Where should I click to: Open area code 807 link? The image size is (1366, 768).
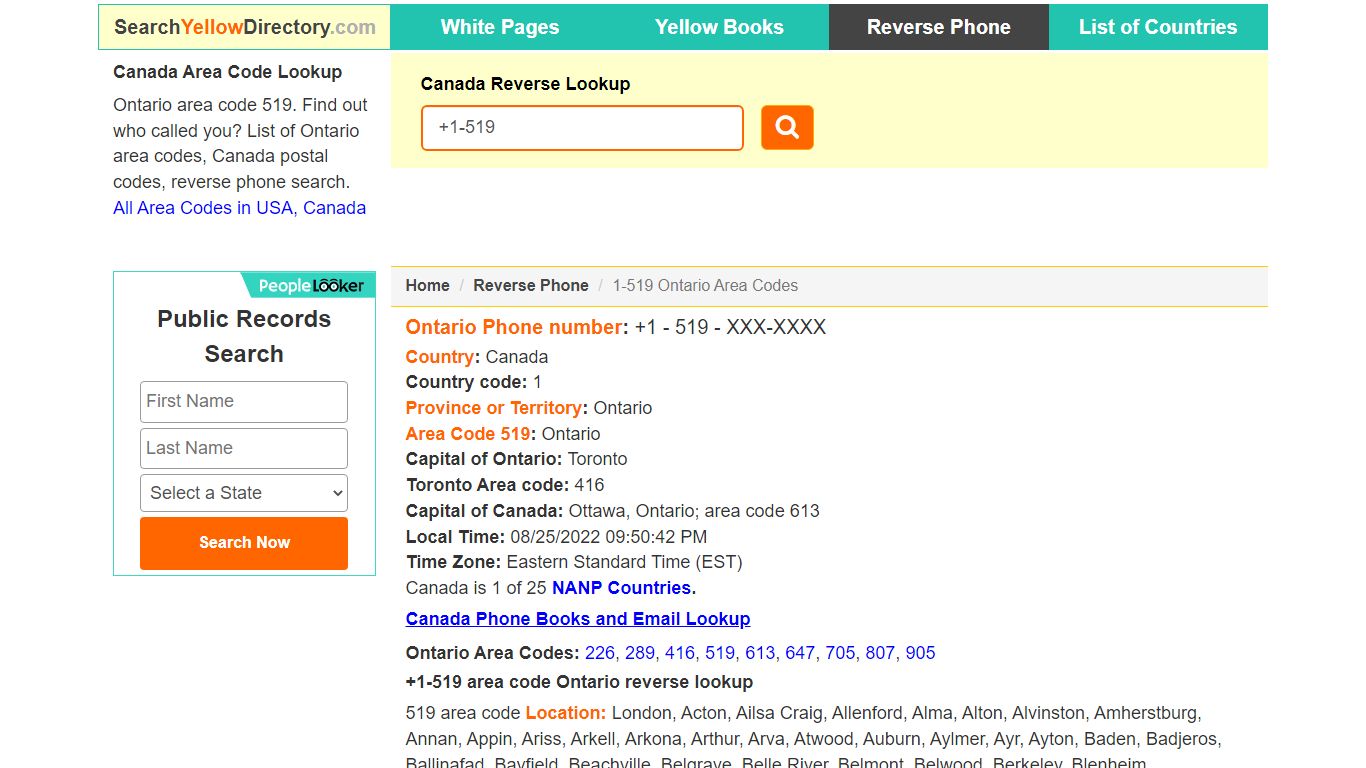tap(880, 653)
